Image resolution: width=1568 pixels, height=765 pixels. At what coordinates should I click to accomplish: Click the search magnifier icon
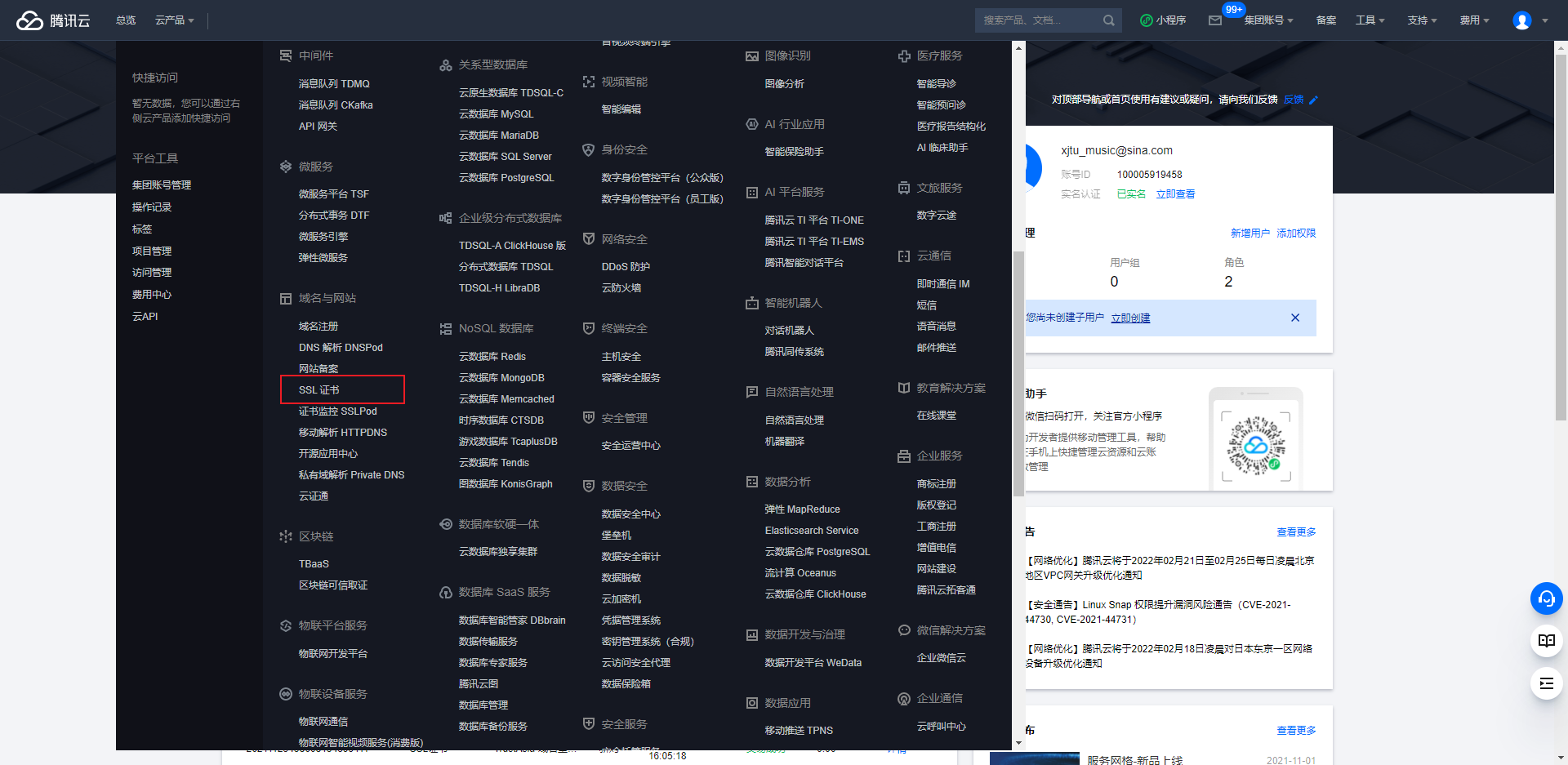1108,20
